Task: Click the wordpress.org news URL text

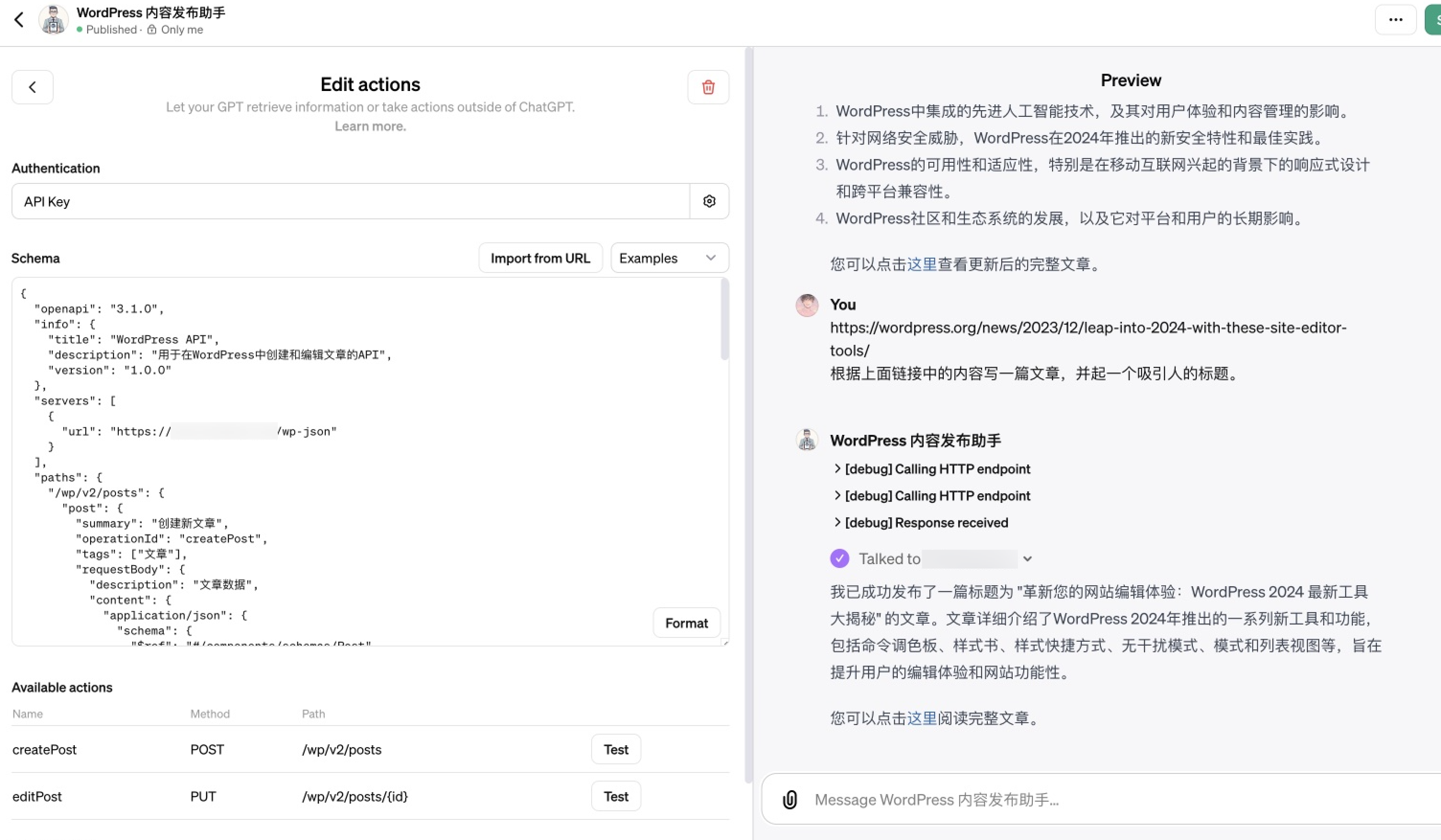Action: [1088, 339]
